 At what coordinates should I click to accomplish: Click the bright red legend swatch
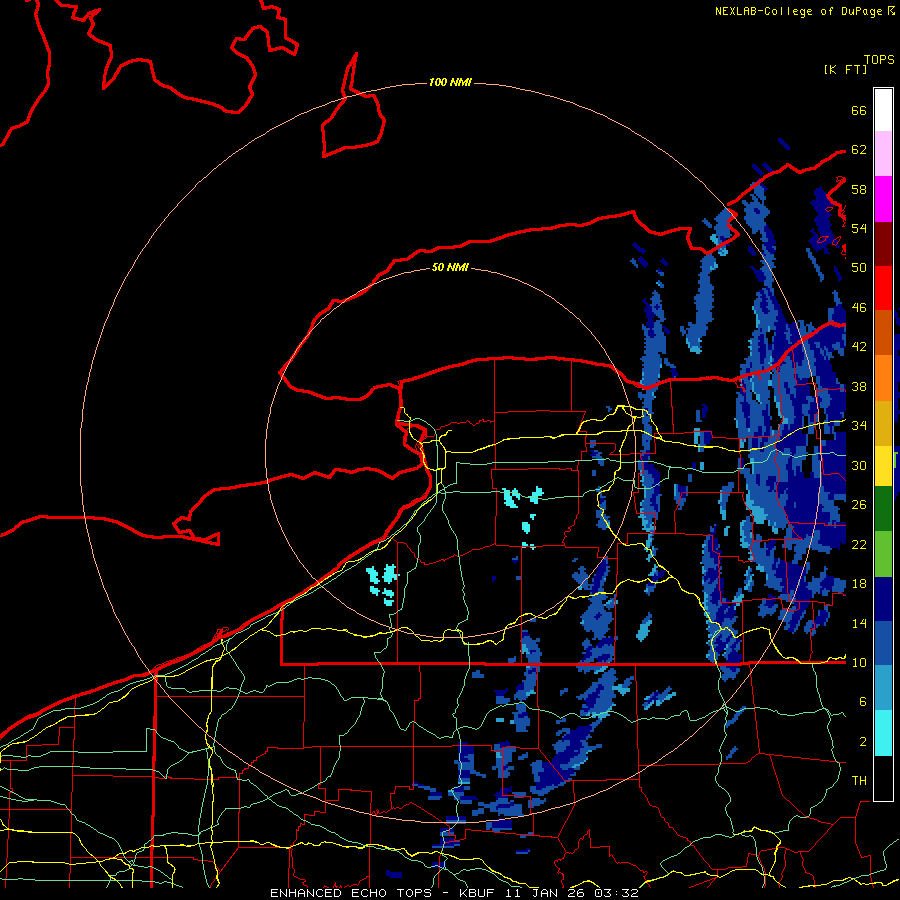(x=883, y=288)
